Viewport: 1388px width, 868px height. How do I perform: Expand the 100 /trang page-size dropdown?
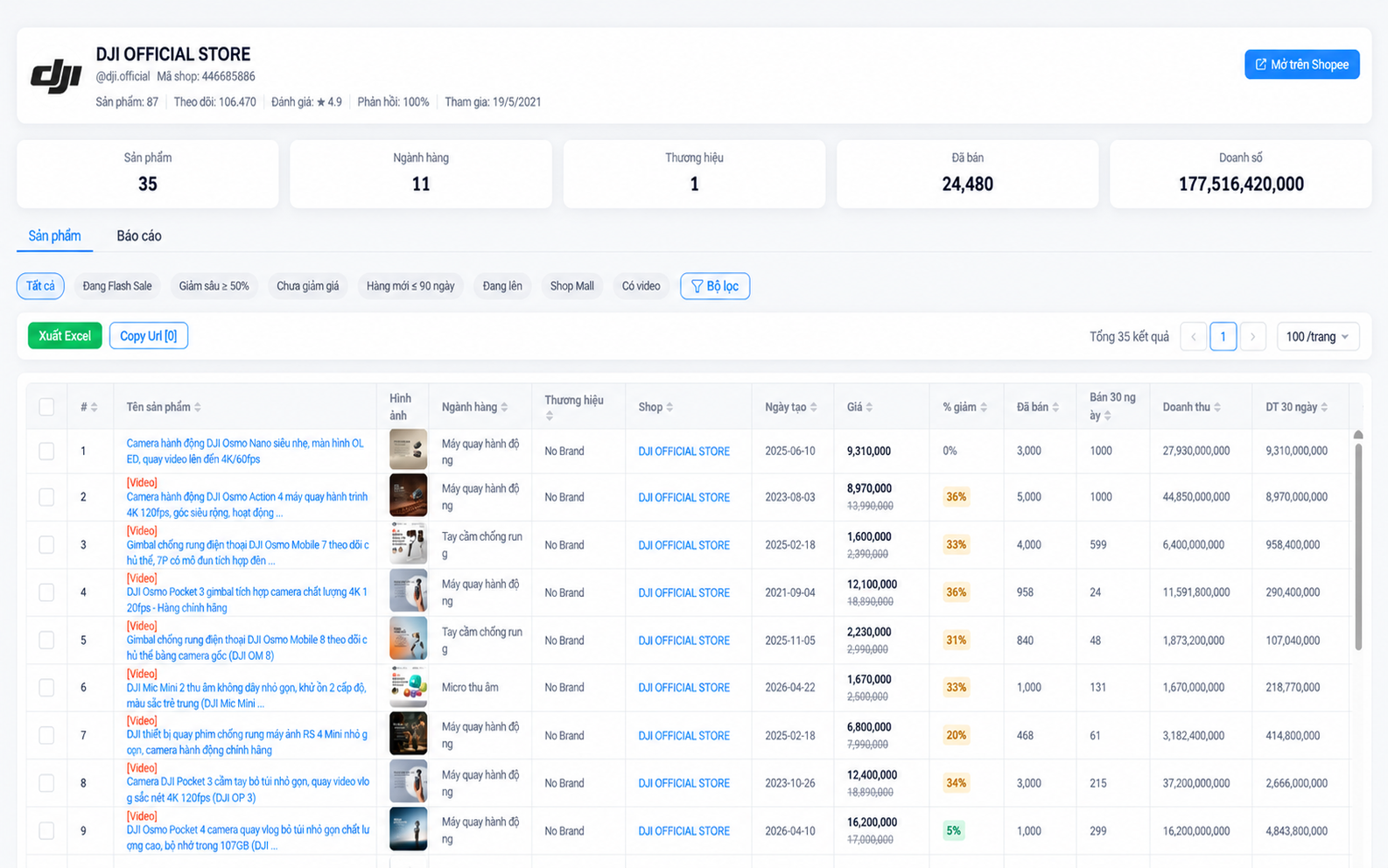click(1317, 337)
